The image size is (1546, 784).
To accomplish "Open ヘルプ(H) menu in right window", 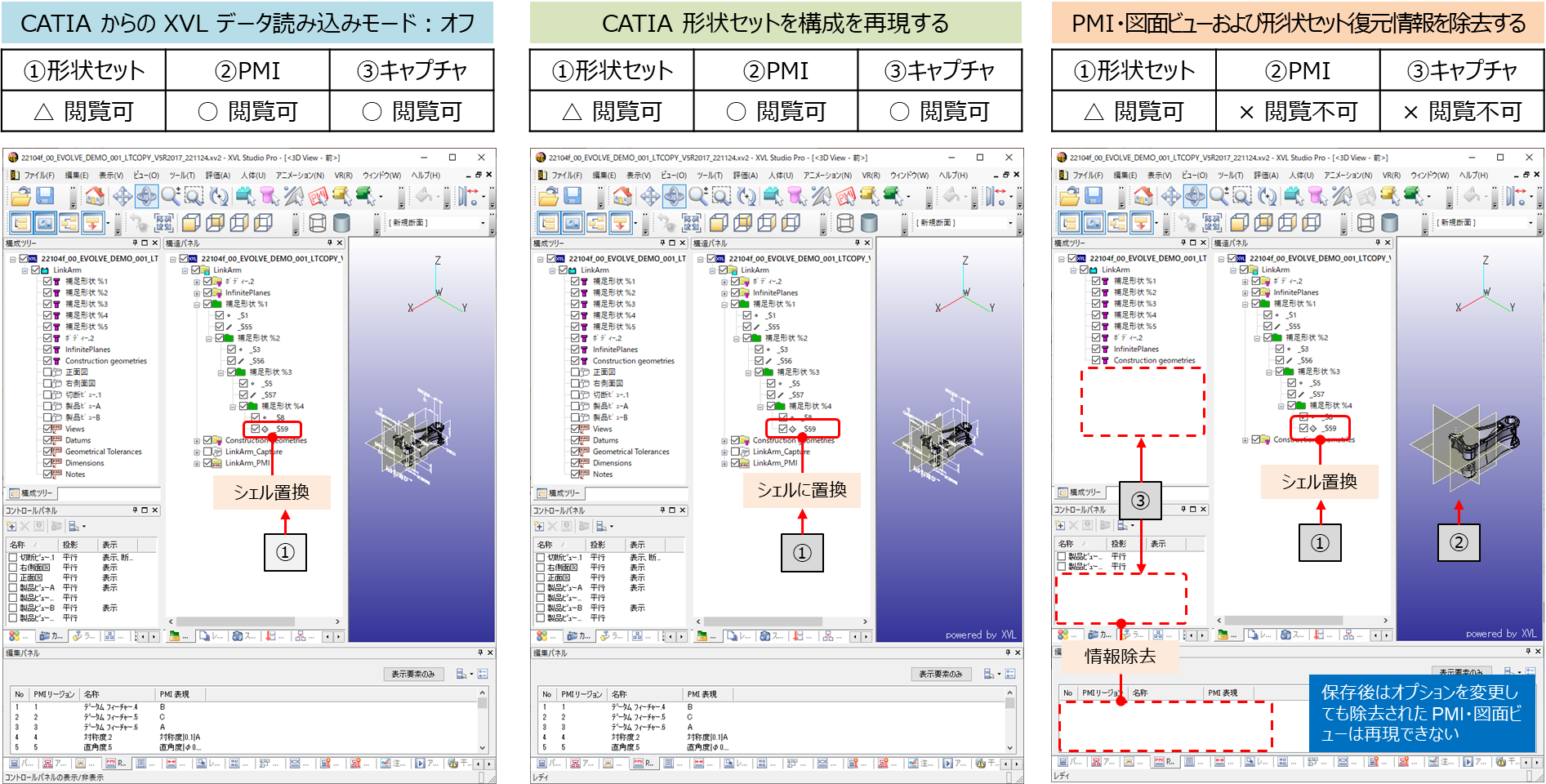I will click(x=1475, y=176).
